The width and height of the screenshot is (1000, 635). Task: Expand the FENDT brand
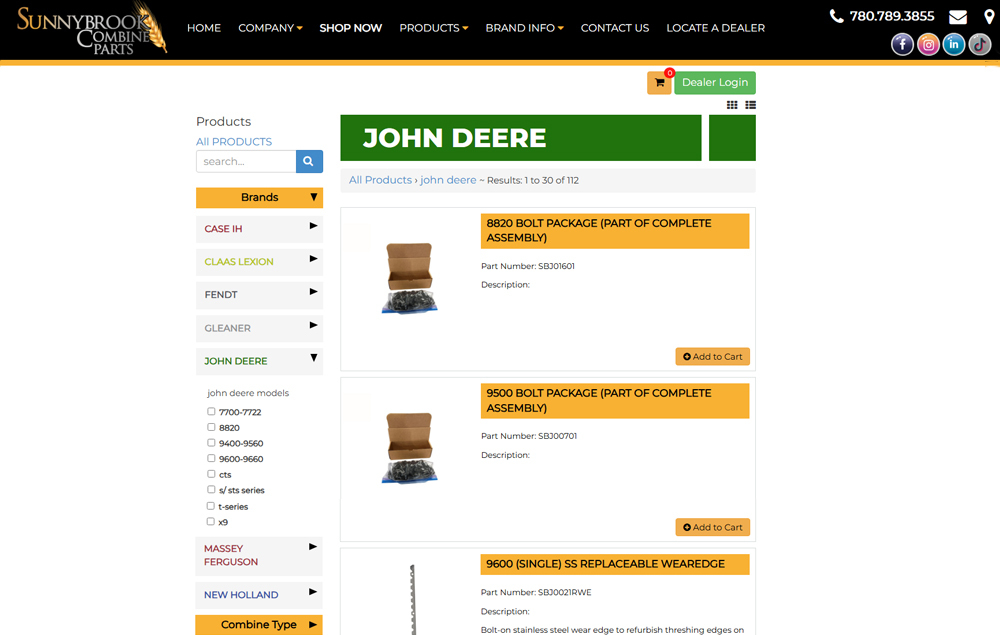pos(260,295)
